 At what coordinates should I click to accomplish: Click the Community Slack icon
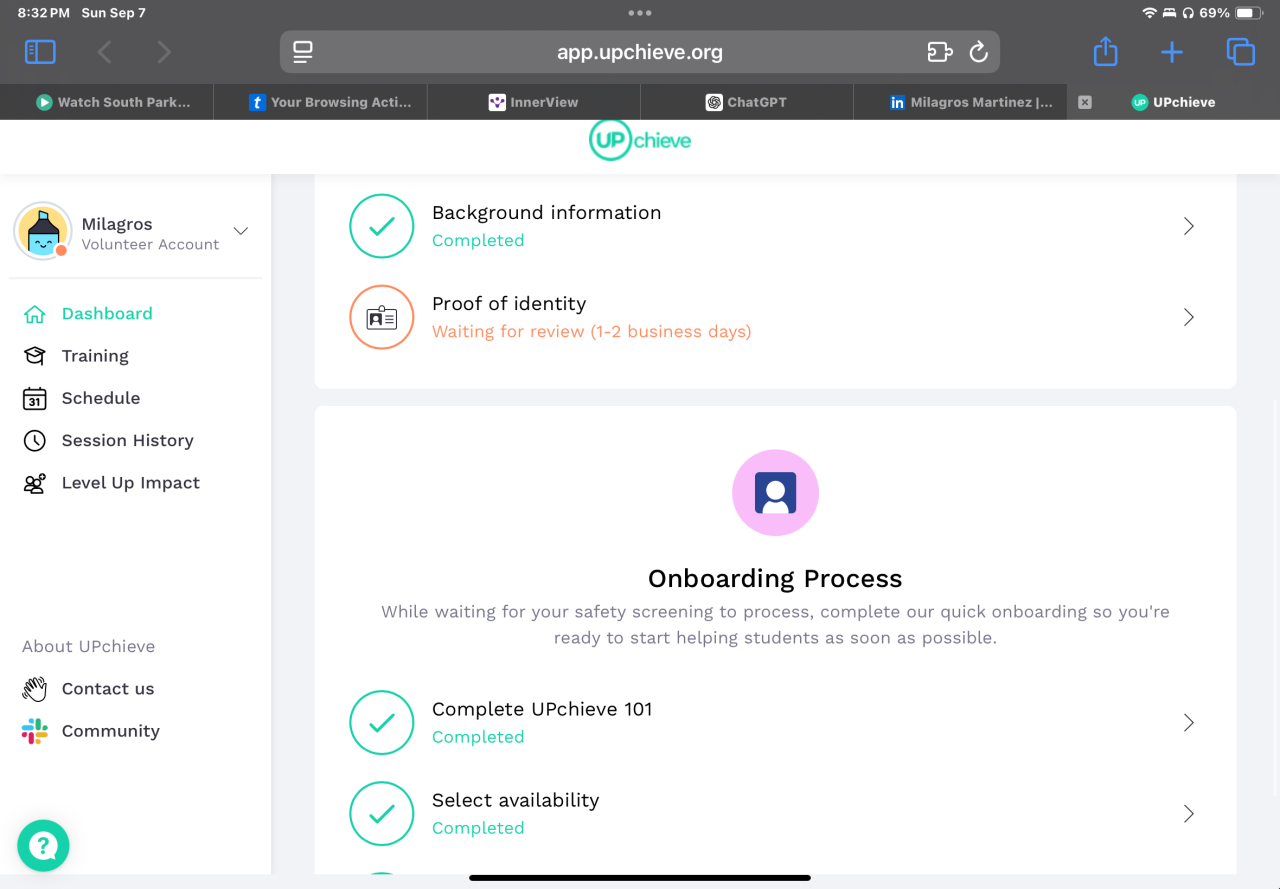[x=35, y=731]
